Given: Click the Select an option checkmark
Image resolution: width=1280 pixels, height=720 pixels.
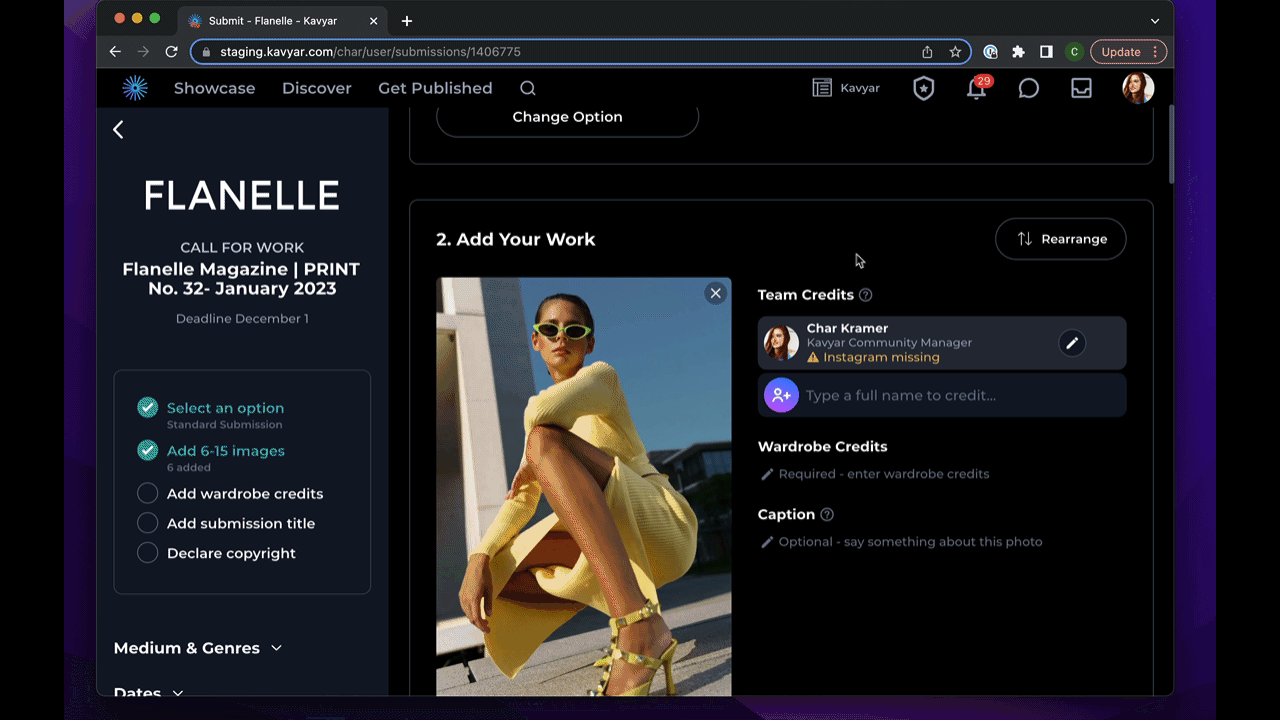Looking at the screenshot, I should pos(147,408).
